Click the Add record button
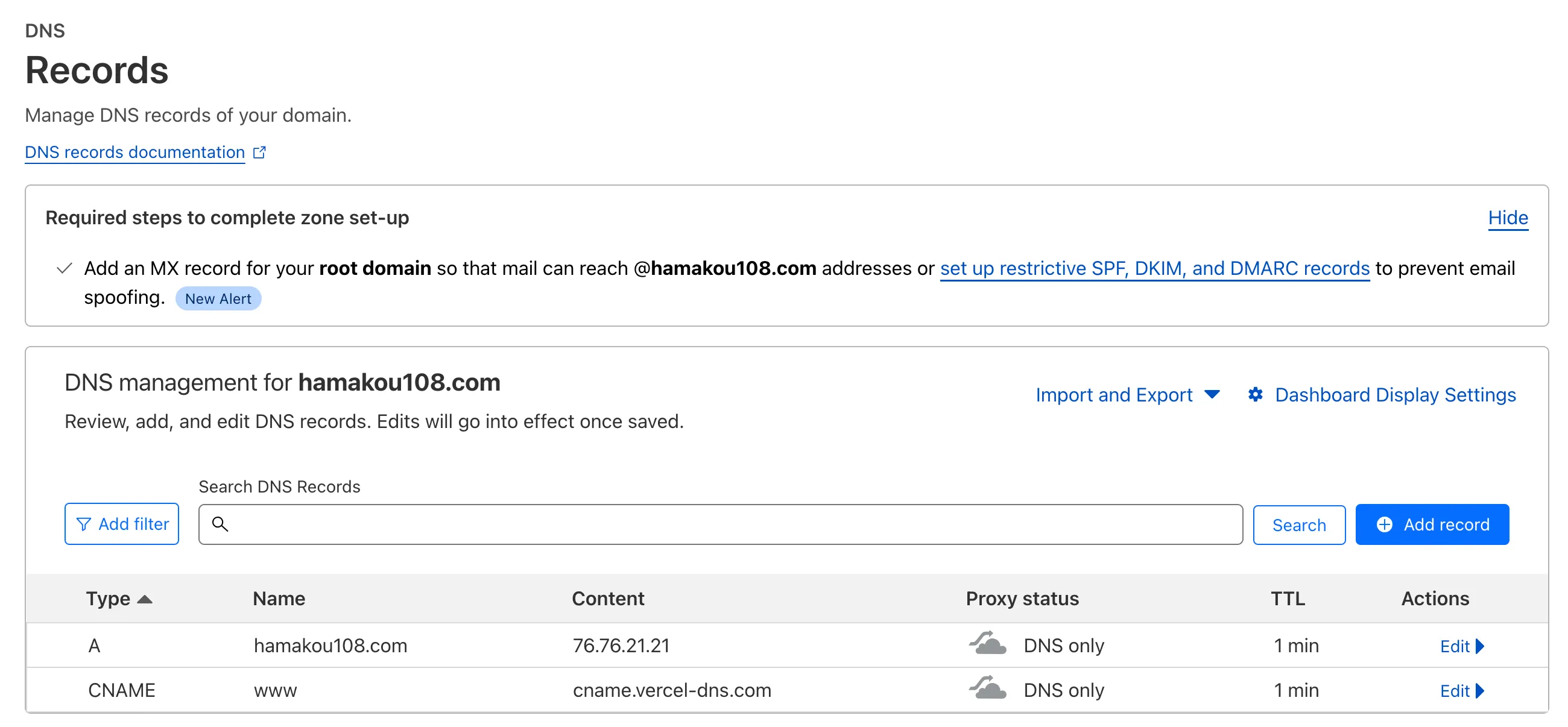This screenshot has height=727, width=1568. [1432, 524]
